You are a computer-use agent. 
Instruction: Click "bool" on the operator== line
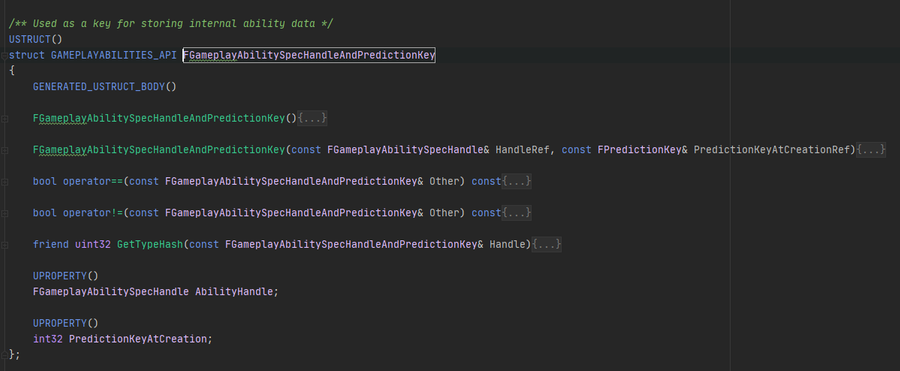(45, 181)
